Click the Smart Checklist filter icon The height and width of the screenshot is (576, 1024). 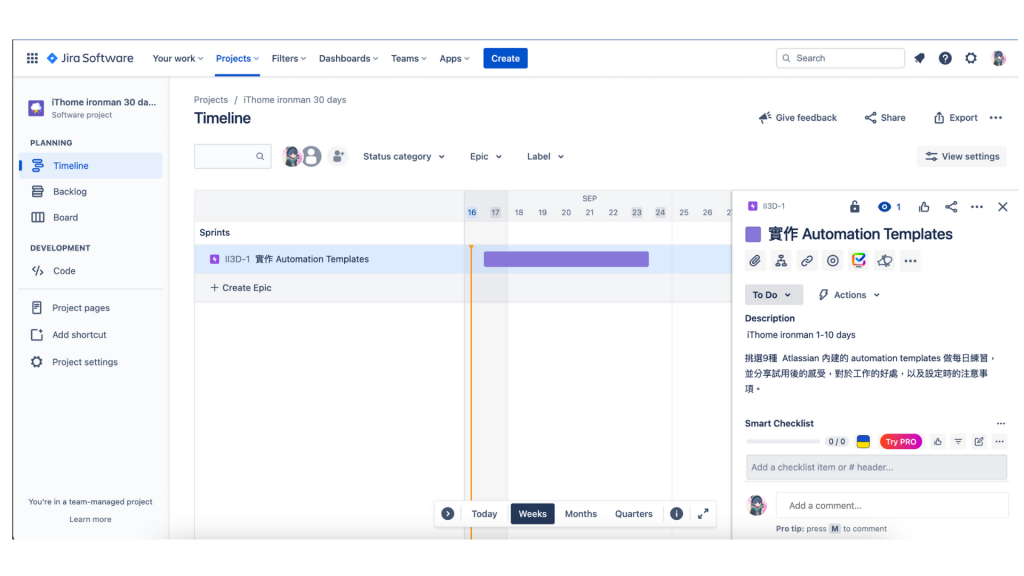click(958, 441)
